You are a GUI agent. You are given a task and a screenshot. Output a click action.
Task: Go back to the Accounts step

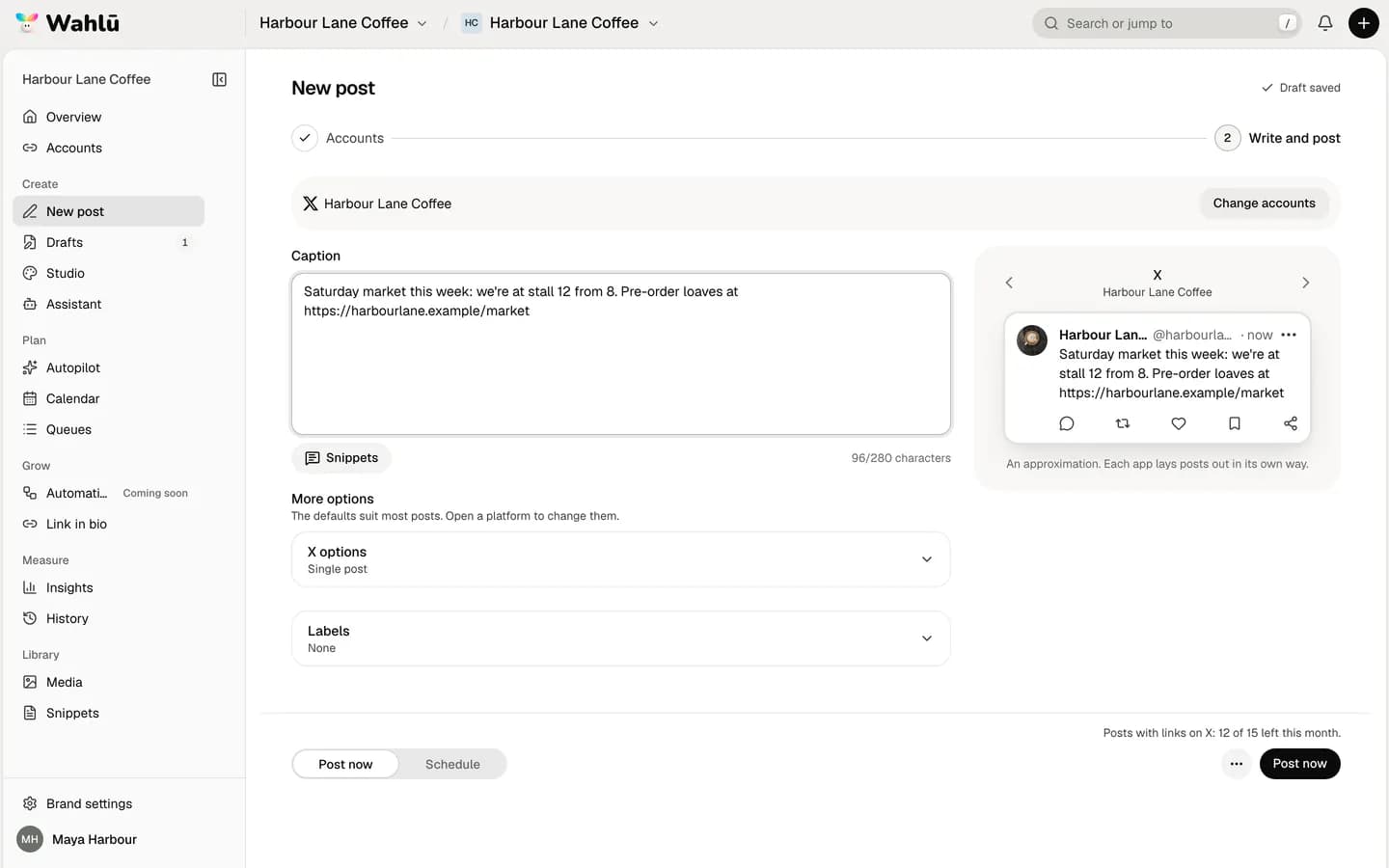[338, 138]
